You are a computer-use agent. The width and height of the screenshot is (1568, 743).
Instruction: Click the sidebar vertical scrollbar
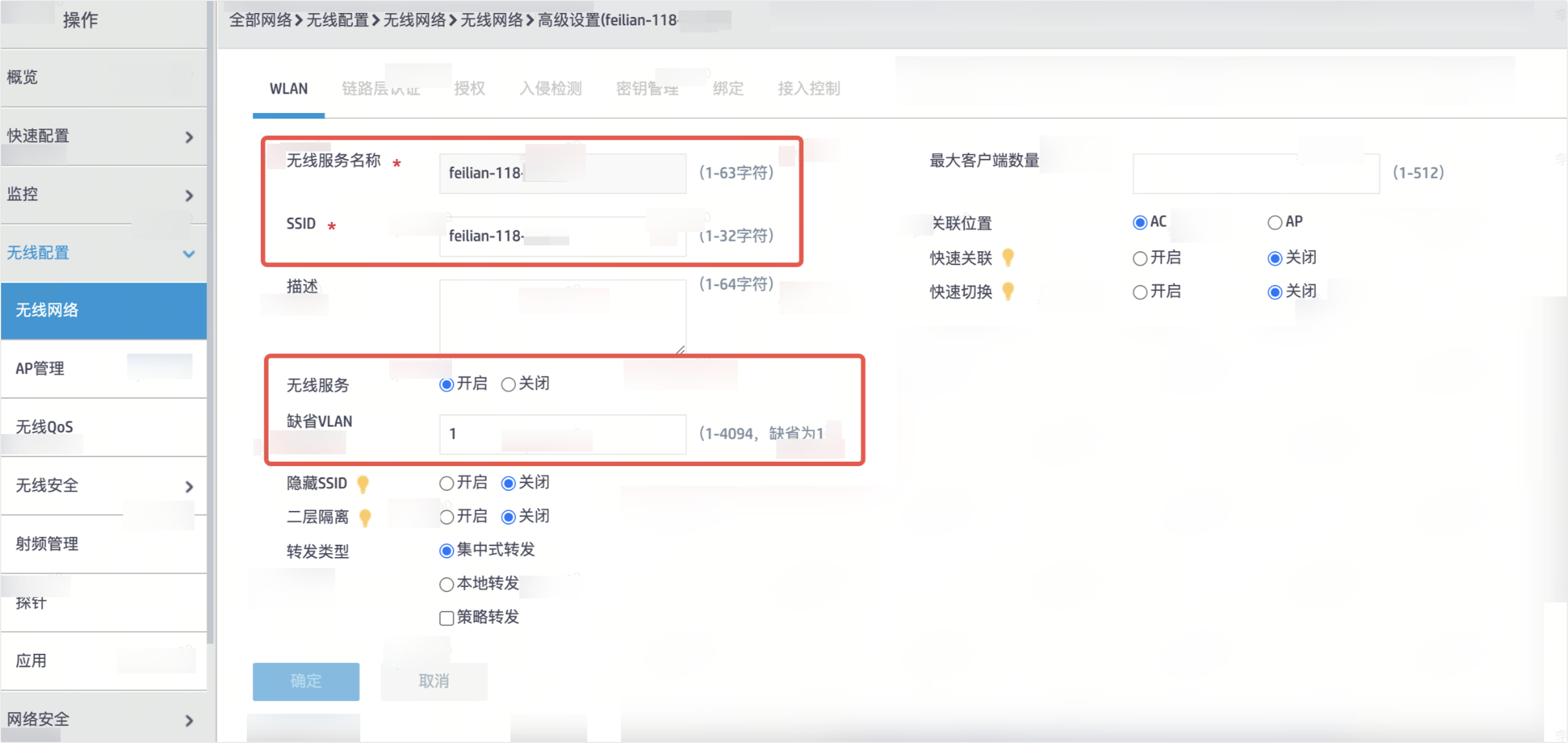coord(211,322)
